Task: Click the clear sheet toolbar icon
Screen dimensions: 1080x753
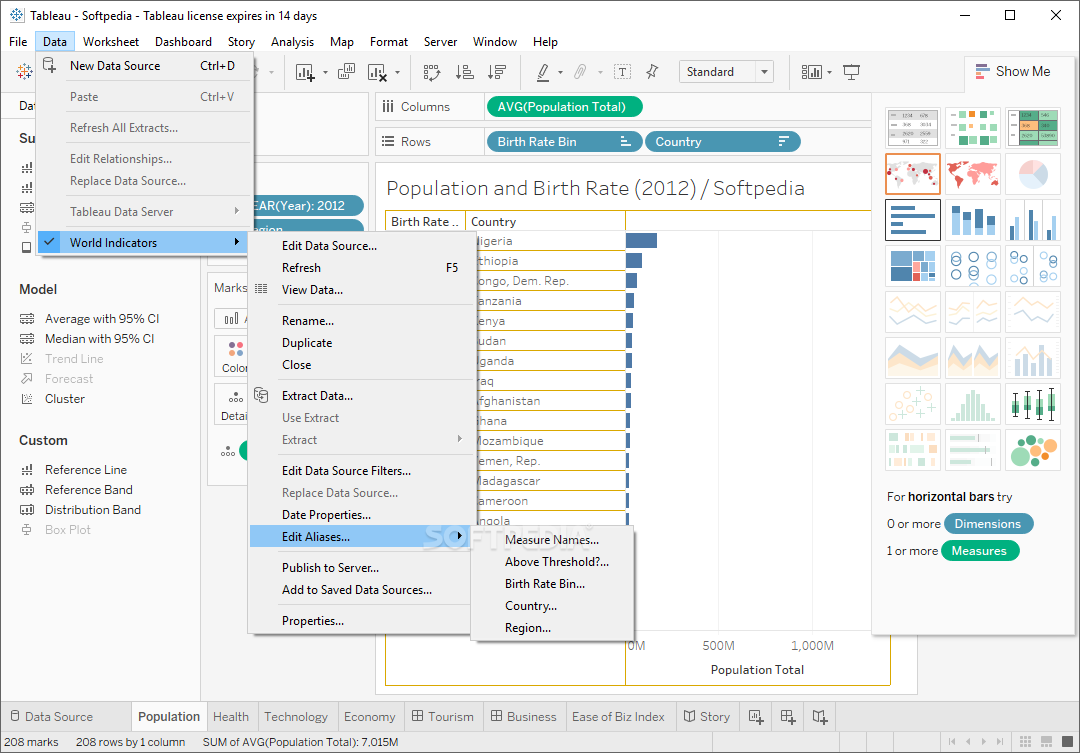Action: coord(377,72)
